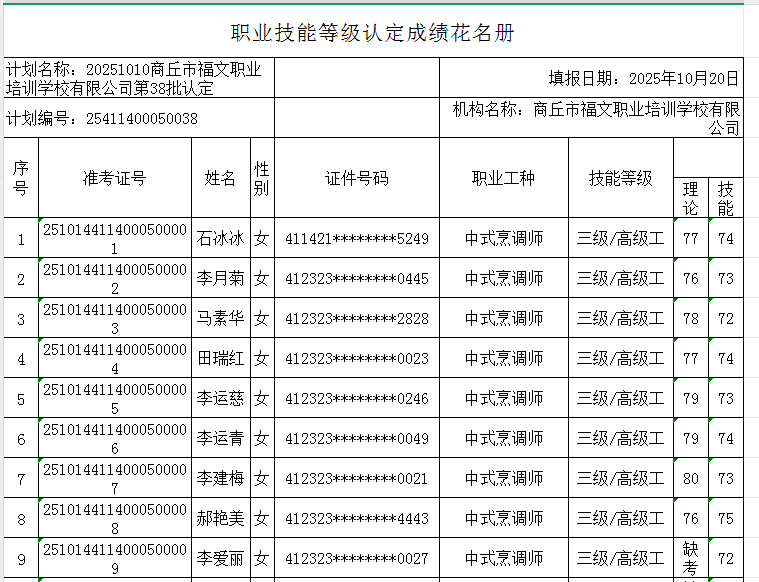Click the name cell 石冰冰
759x582 pixels.
click(220, 239)
